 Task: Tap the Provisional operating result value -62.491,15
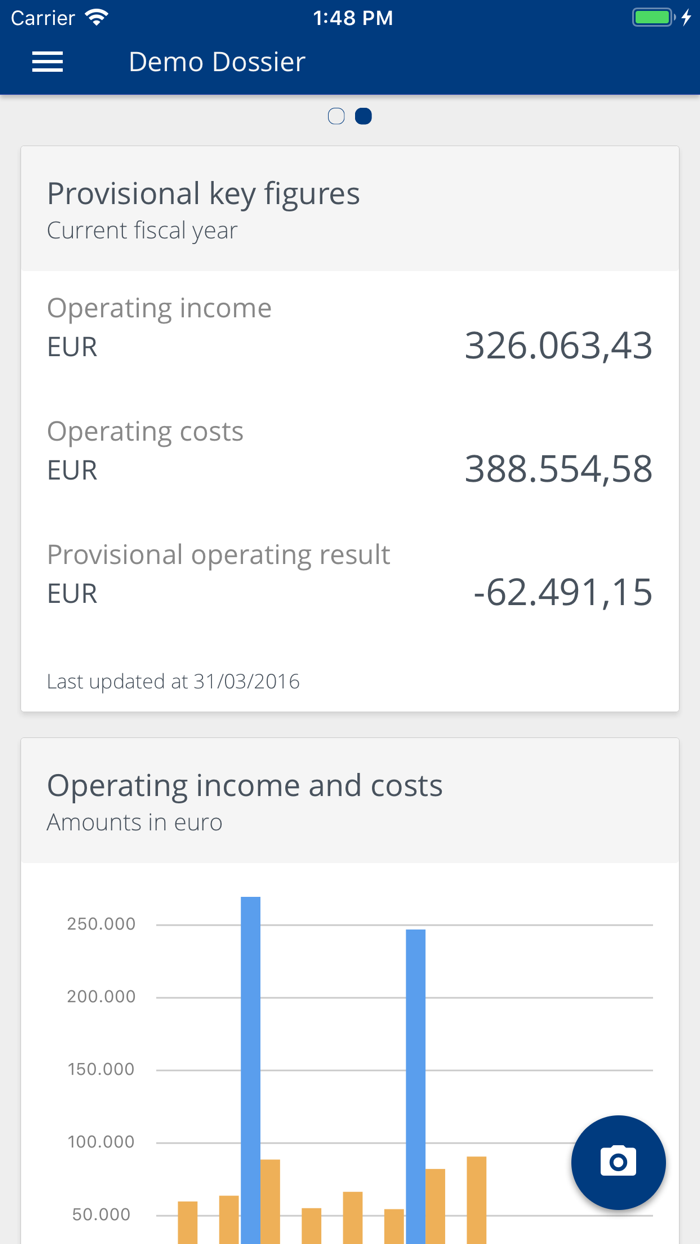pos(562,593)
